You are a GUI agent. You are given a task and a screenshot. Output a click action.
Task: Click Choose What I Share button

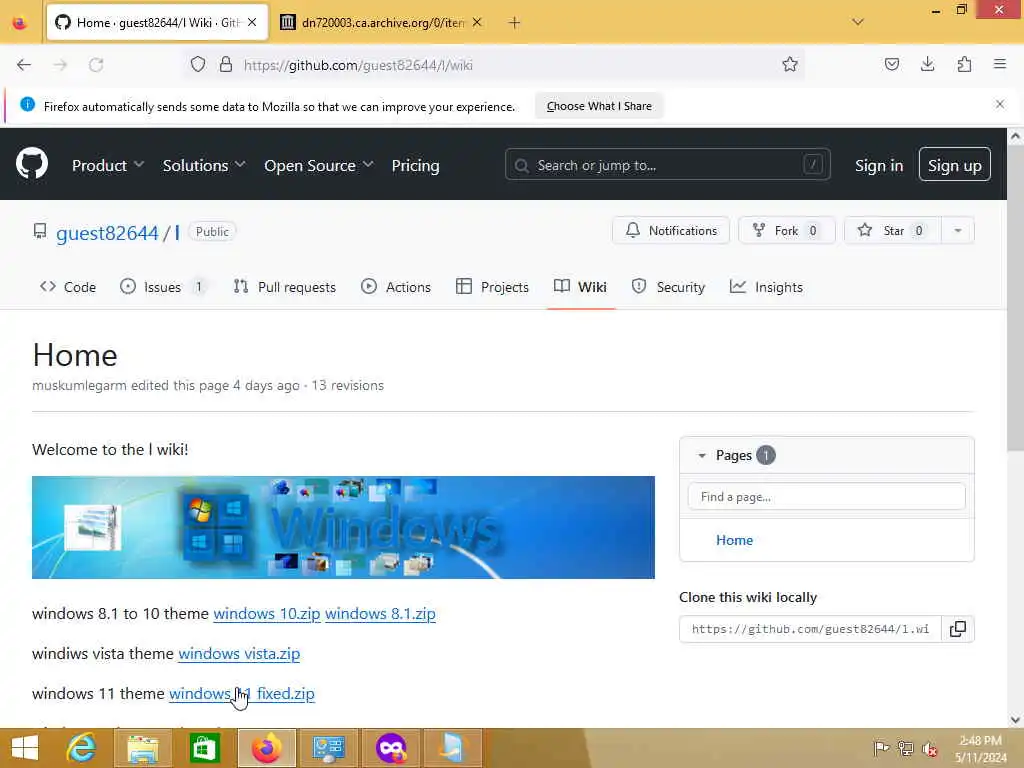599,106
